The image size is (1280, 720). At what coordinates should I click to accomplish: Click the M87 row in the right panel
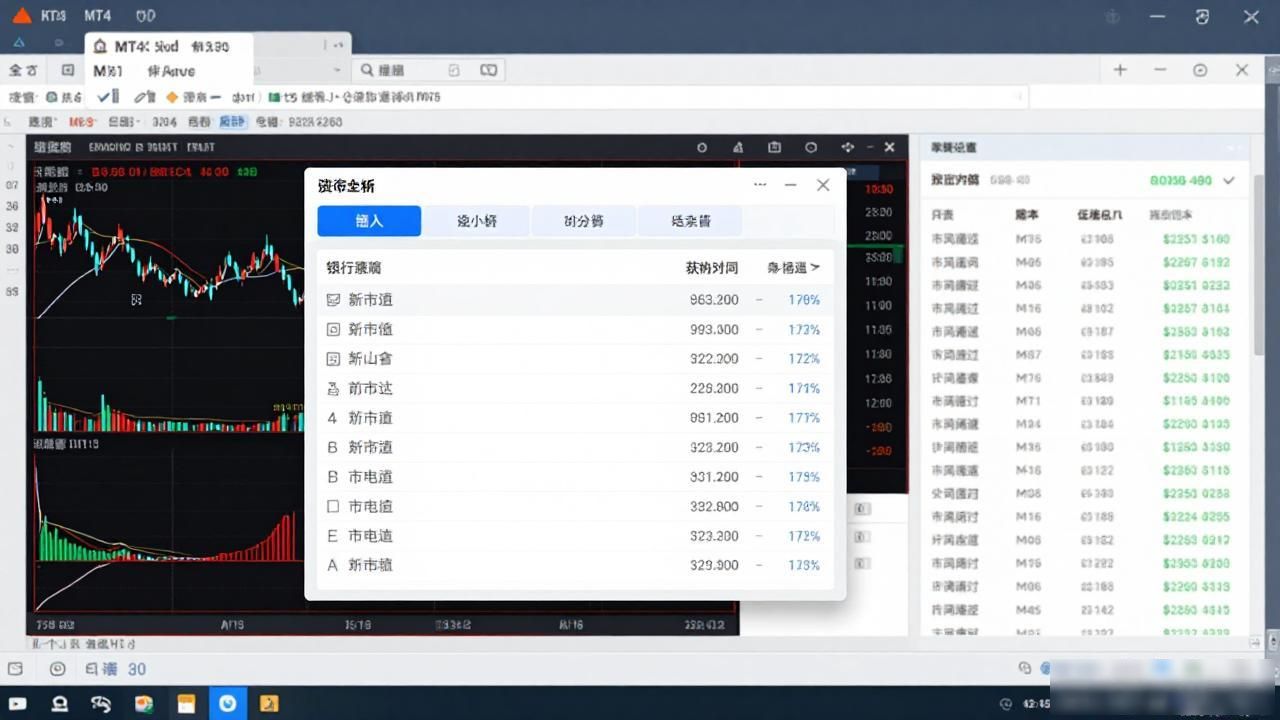click(1085, 355)
